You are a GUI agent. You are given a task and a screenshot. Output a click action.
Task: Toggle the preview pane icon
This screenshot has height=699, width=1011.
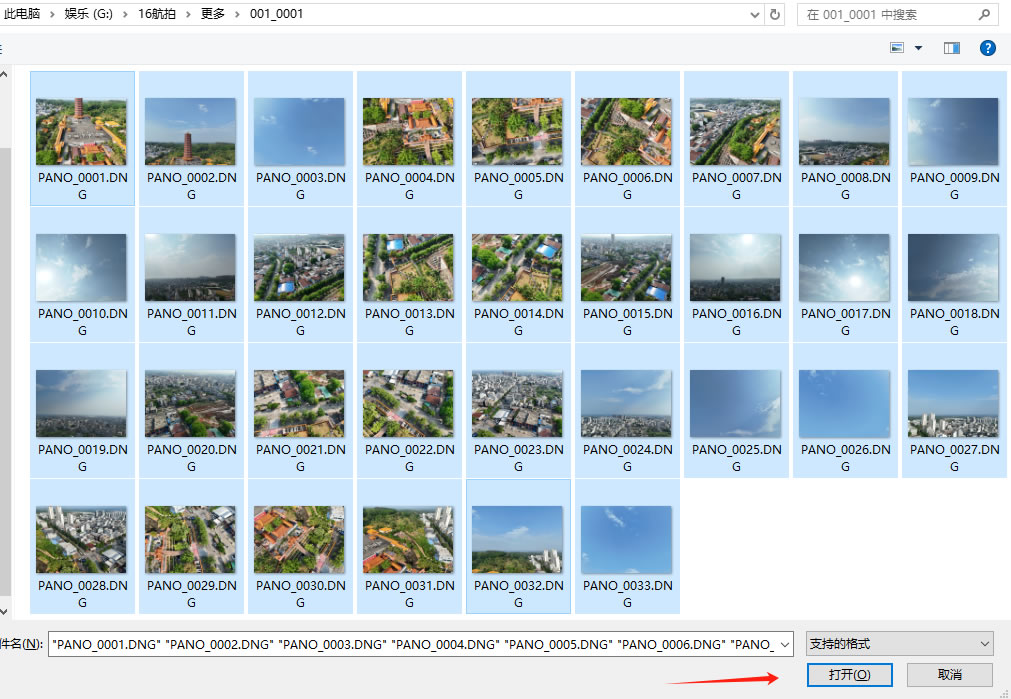coord(951,48)
